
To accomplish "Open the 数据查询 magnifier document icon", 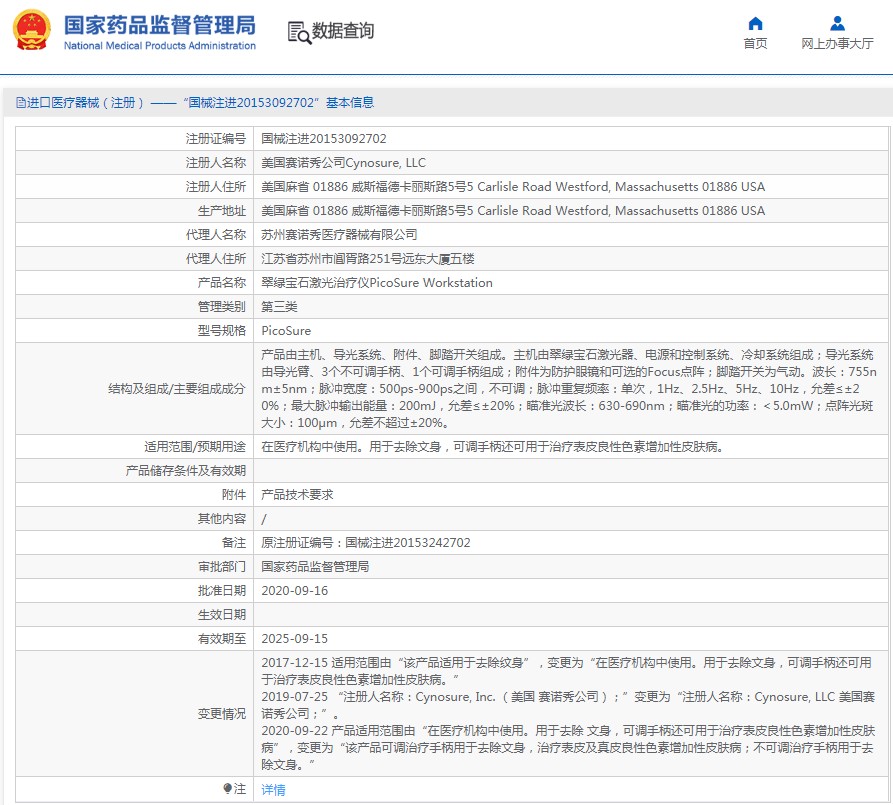I will pos(299,32).
